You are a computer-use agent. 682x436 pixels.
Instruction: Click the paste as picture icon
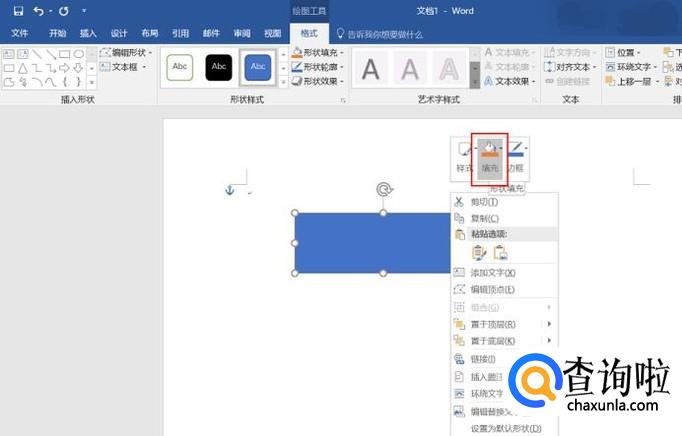click(501, 253)
